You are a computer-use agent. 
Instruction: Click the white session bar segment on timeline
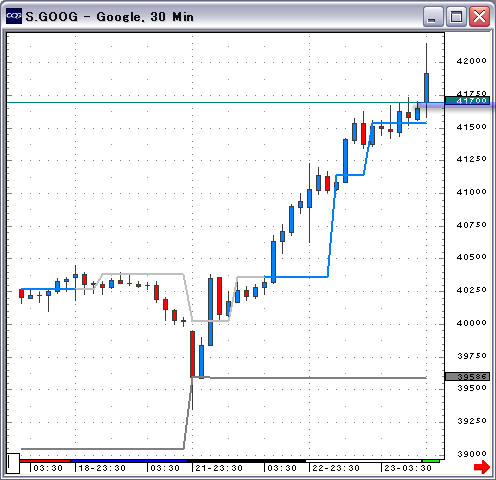[364, 461]
